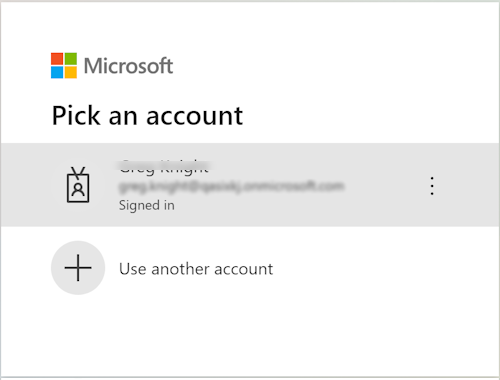500x380 pixels.
Task: Click the plus icon to add account
Action: coord(78,268)
